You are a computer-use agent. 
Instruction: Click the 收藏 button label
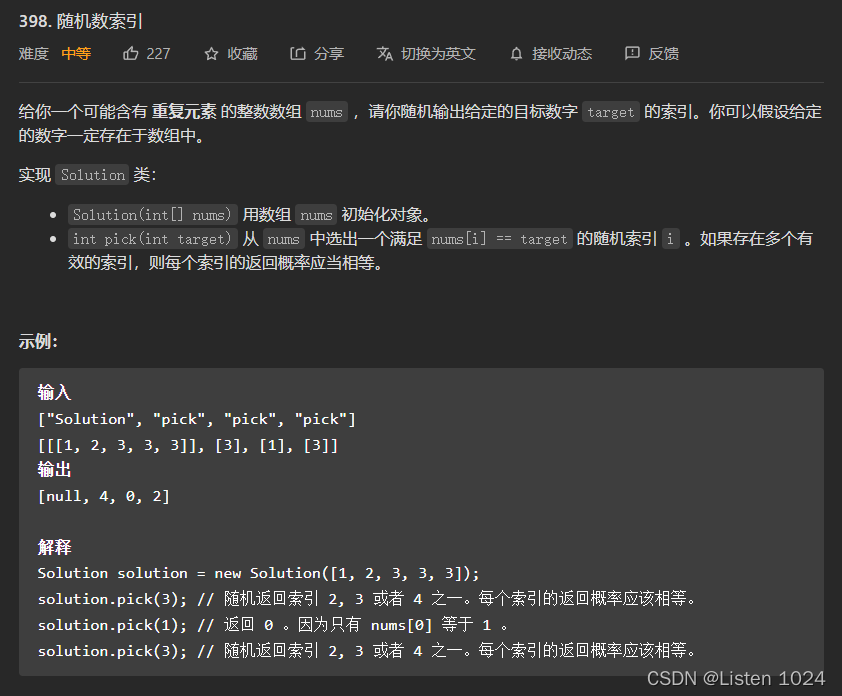coord(242,54)
